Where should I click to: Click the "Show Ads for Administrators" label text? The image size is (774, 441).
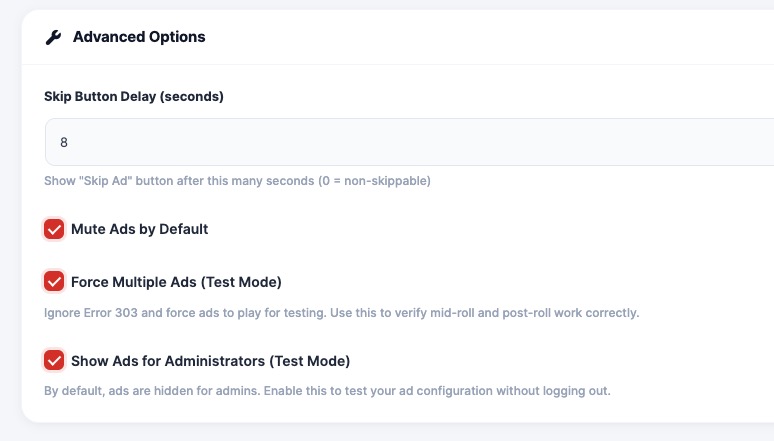tap(168, 360)
